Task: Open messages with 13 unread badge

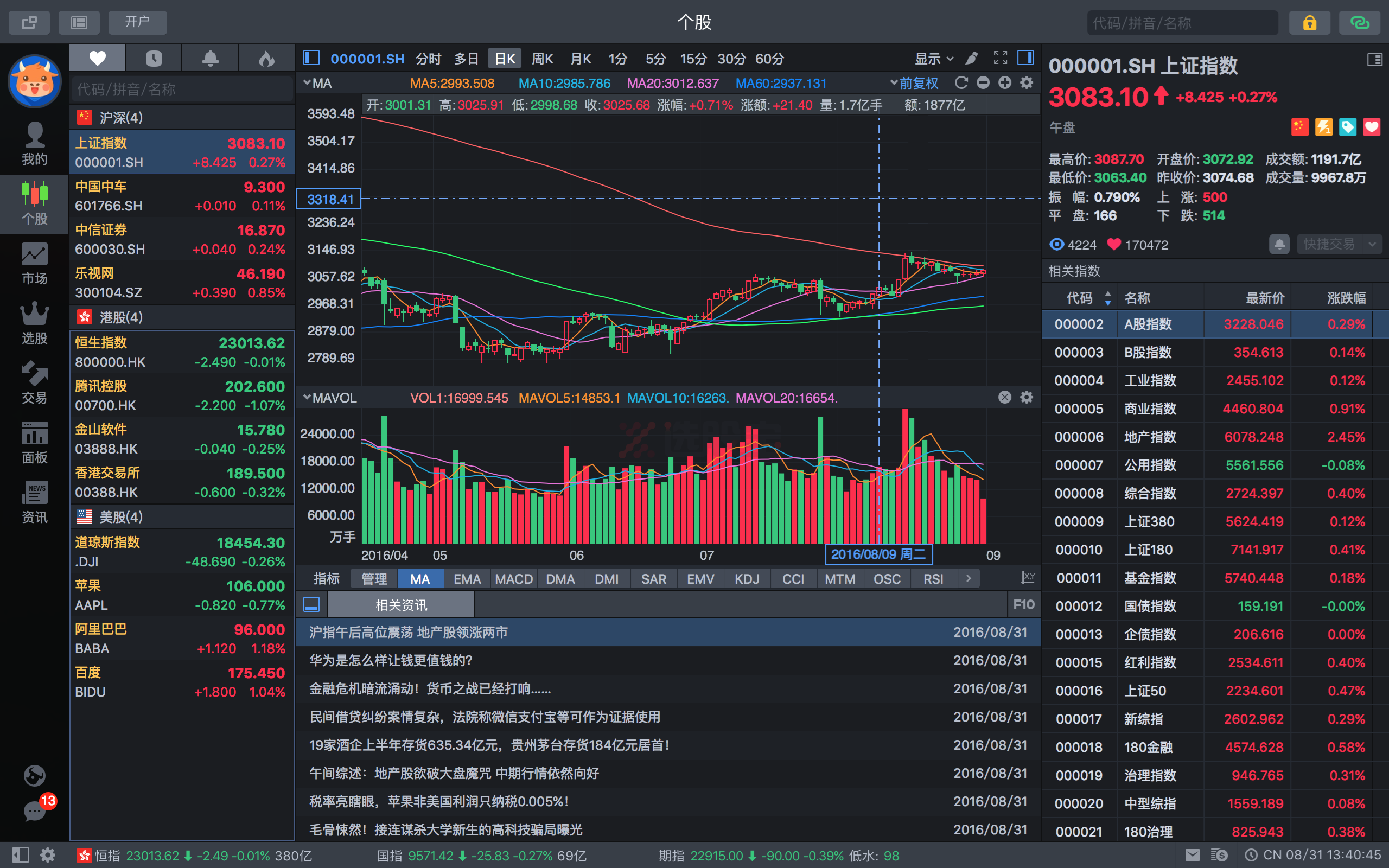Action: pyautogui.click(x=36, y=809)
